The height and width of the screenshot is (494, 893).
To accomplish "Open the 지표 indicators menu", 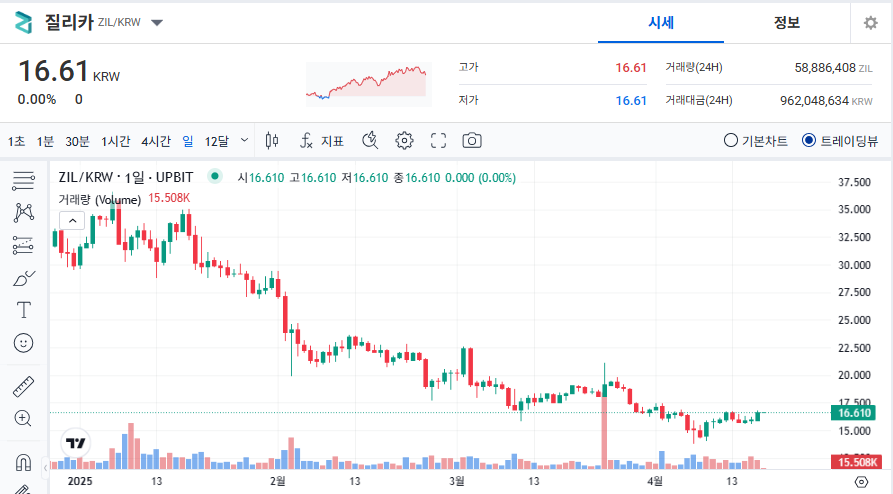I will (322, 141).
